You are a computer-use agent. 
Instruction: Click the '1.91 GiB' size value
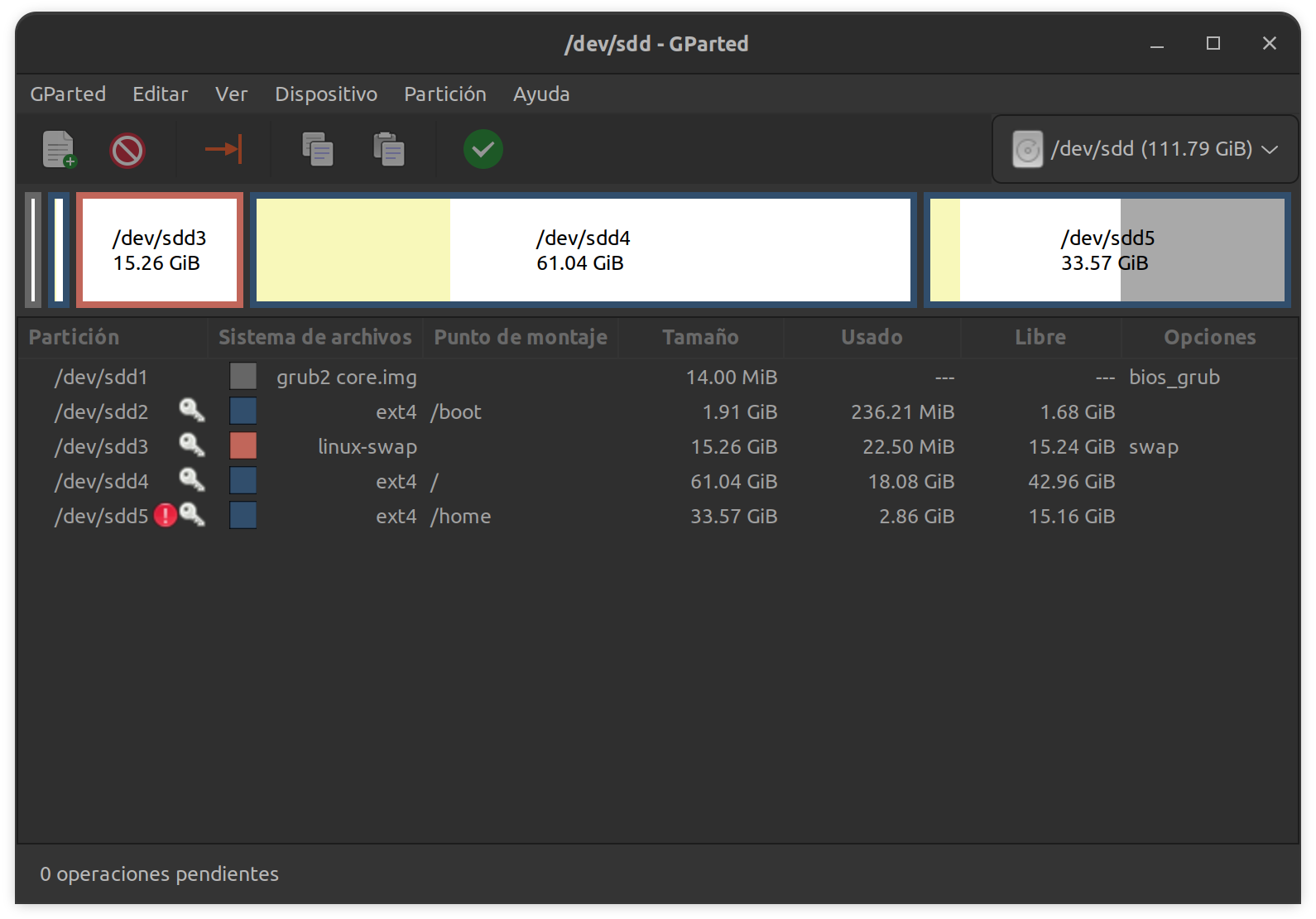coord(740,412)
